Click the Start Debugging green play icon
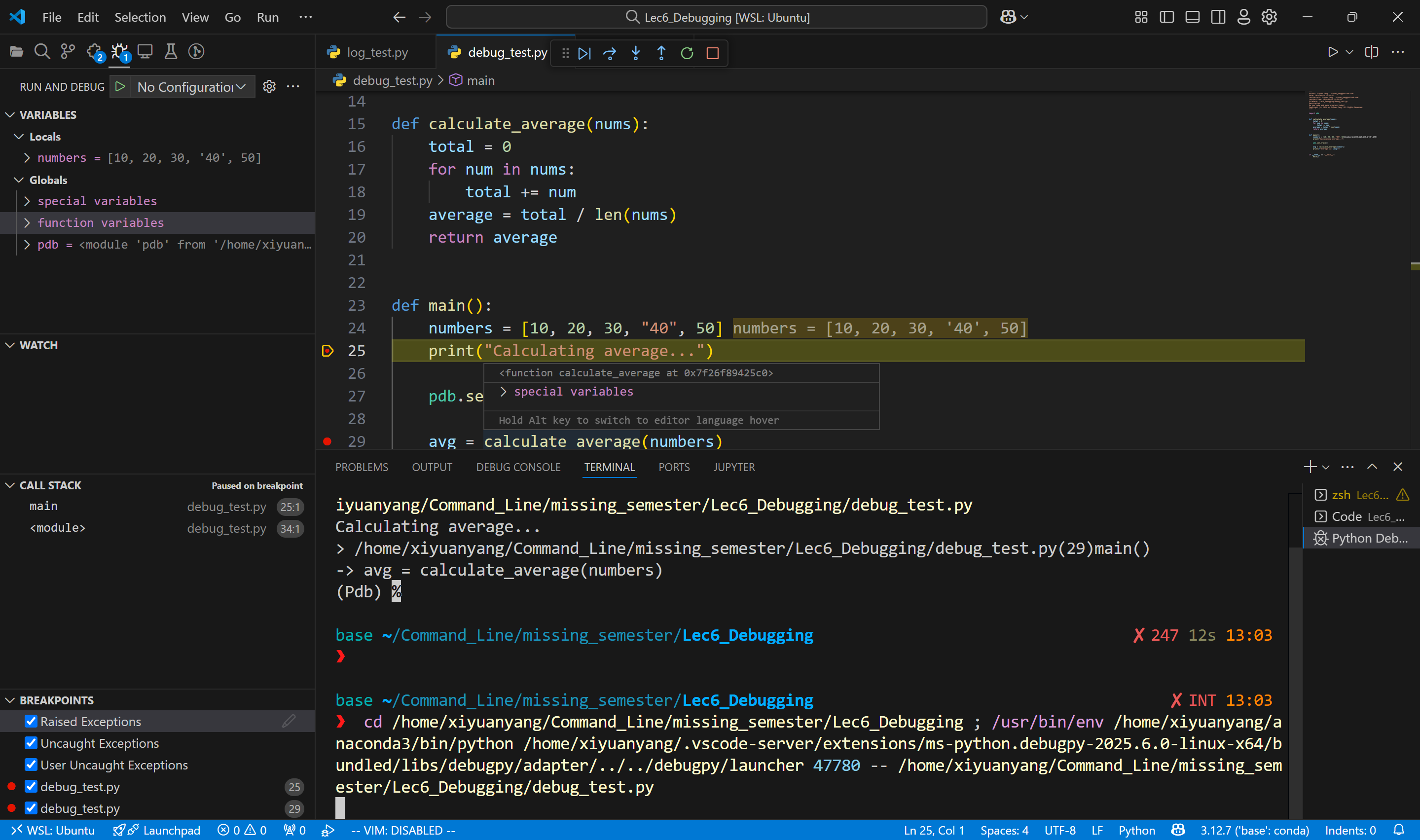Screen dimensions: 1420x840 pyautogui.click(x=120, y=87)
